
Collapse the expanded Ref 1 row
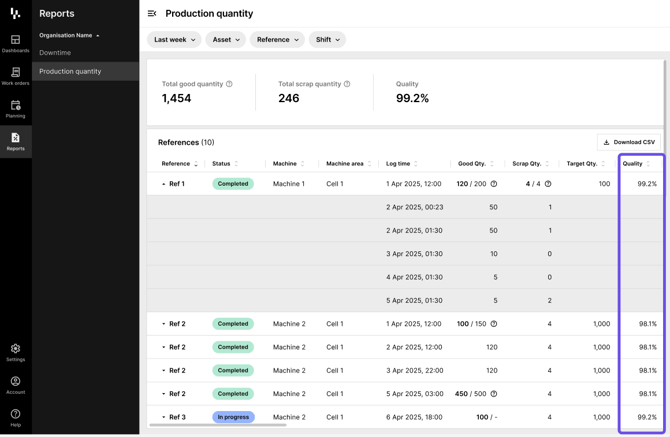click(164, 184)
